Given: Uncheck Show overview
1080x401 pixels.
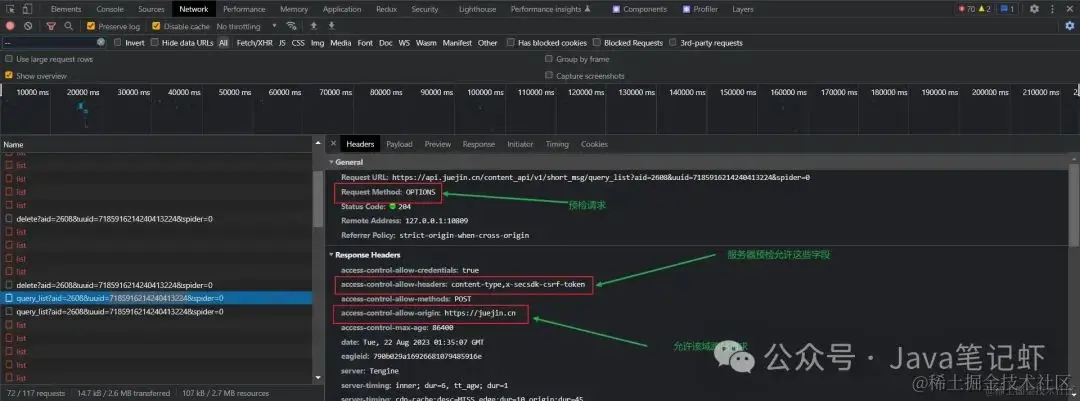Looking at the screenshot, I should pos(9,76).
